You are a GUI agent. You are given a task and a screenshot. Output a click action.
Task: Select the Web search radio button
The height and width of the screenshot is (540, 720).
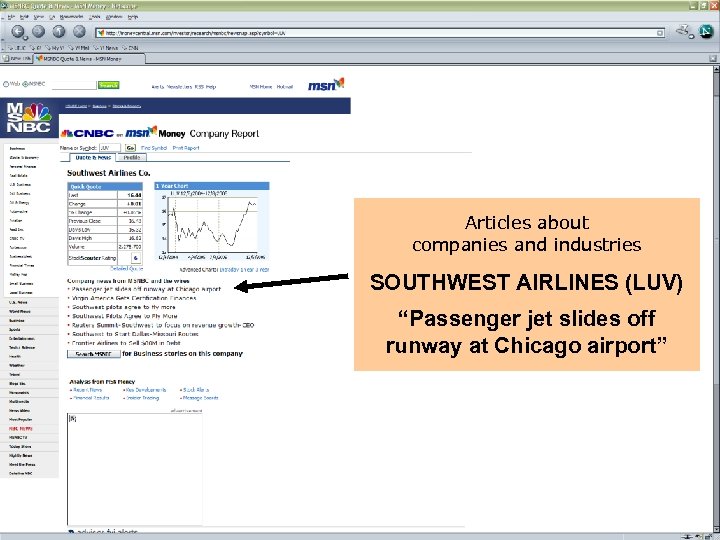point(6,84)
